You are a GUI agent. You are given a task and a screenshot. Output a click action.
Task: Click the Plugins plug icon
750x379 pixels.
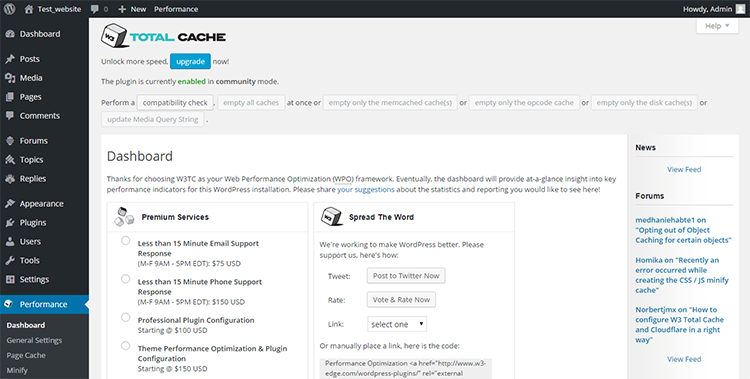point(10,223)
